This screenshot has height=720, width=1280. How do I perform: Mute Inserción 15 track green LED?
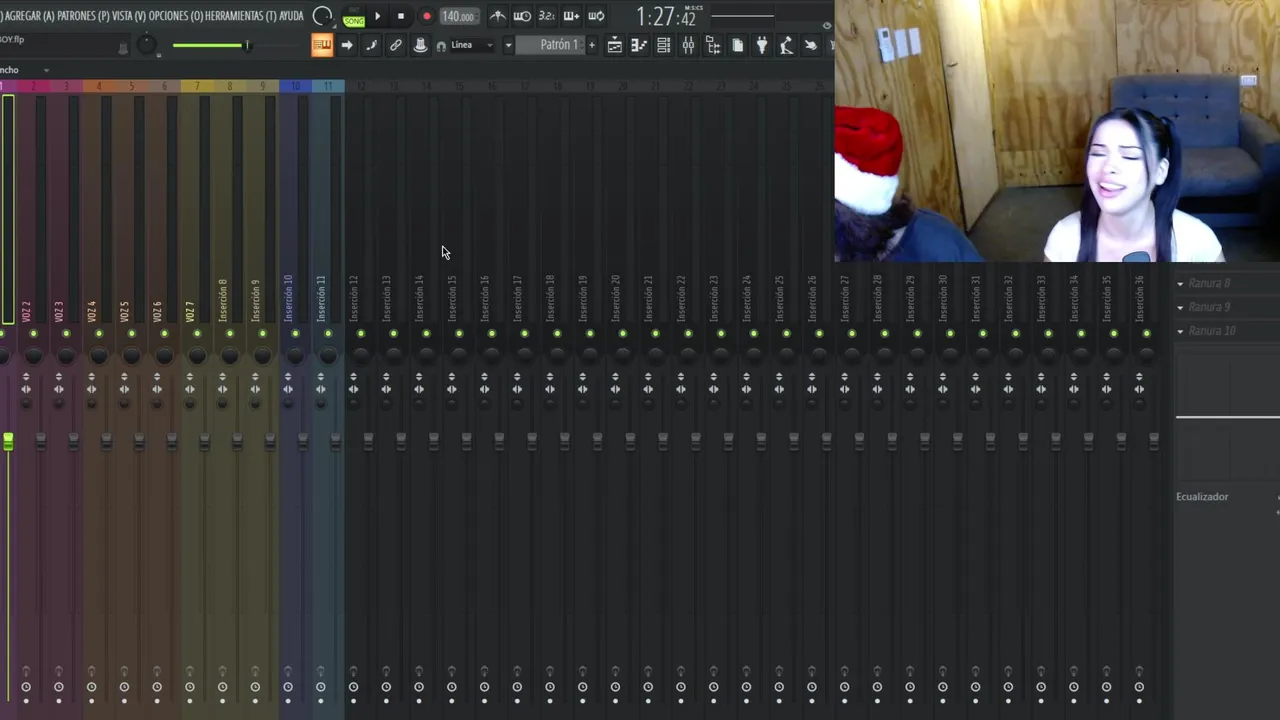(459, 334)
